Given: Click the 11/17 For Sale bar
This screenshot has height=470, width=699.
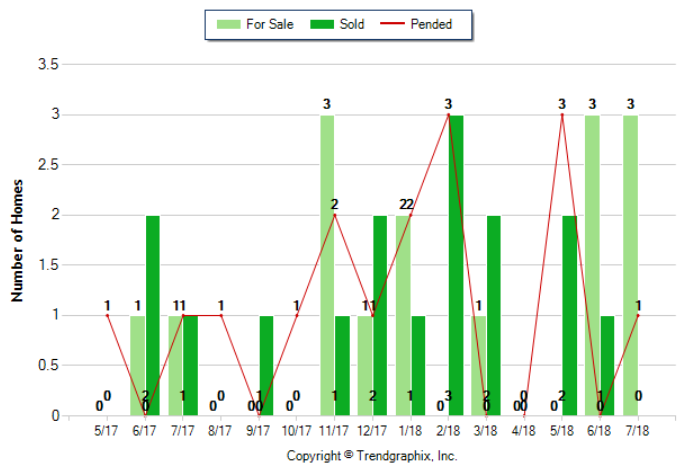Looking at the screenshot, I should pyautogui.click(x=327, y=265).
